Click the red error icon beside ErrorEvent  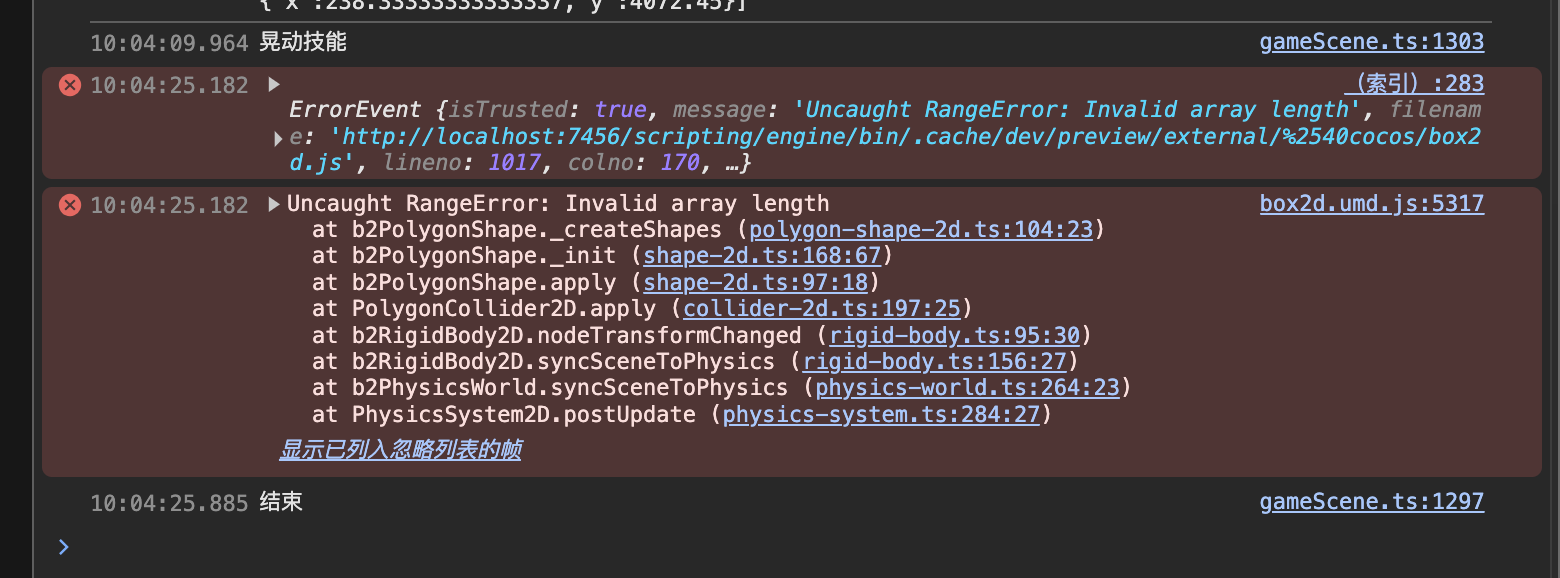click(69, 85)
